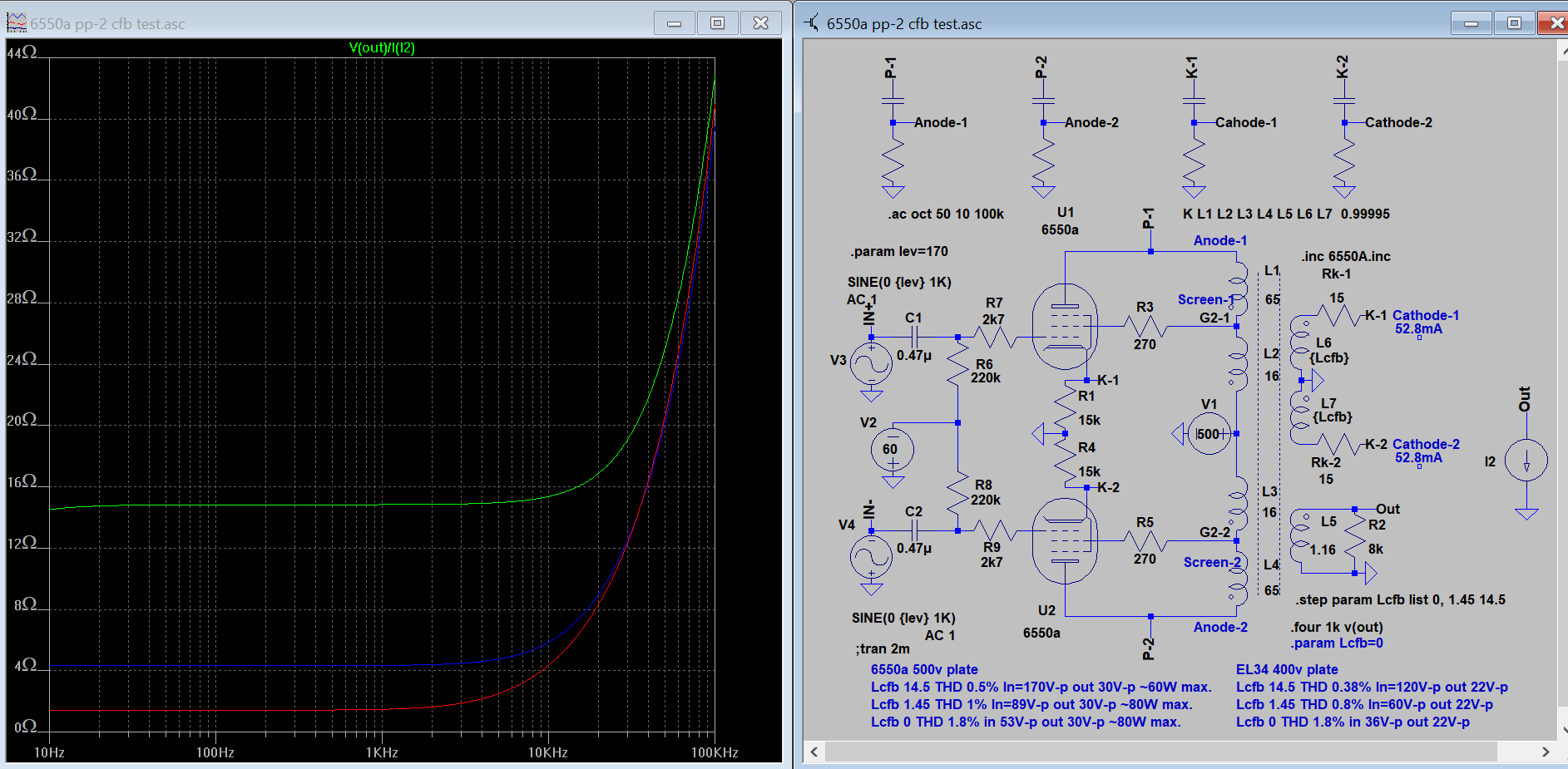This screenshot has width=1568, height=769.
Task: Select output inductor L5
Action: (1298, 536)
